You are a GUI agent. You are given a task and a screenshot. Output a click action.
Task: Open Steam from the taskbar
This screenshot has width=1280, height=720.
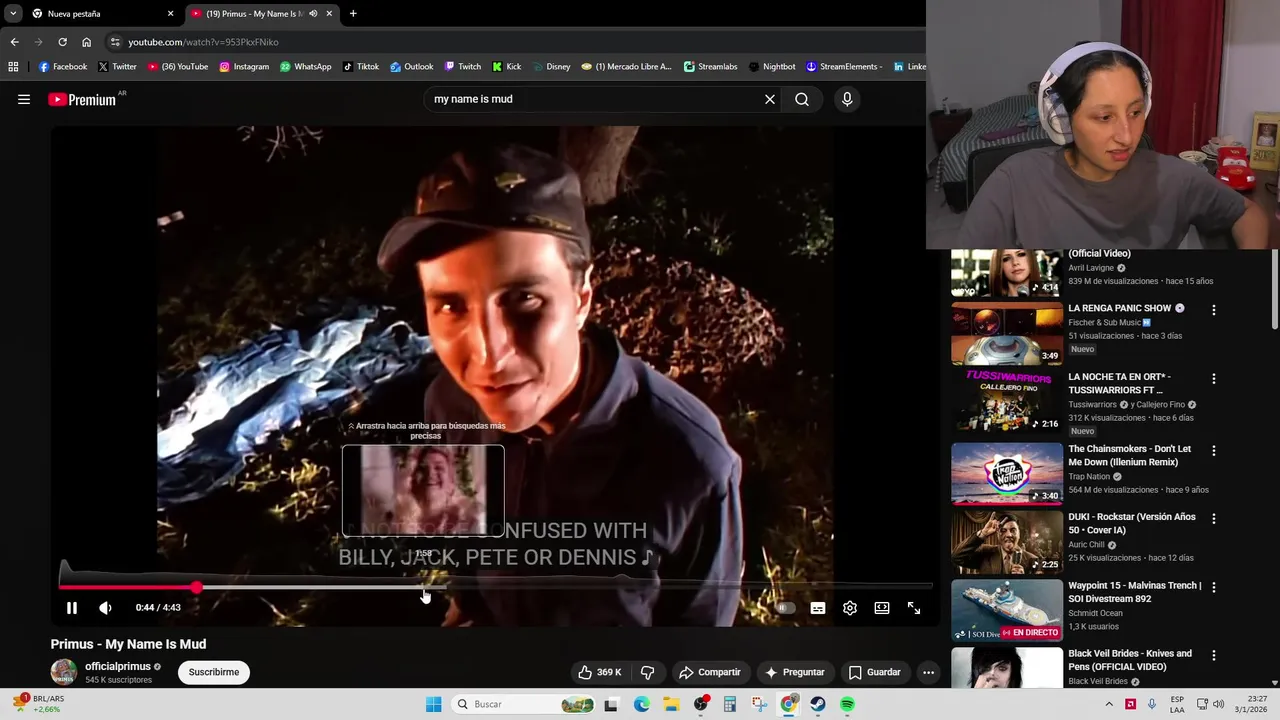click(x=818, y=704)
